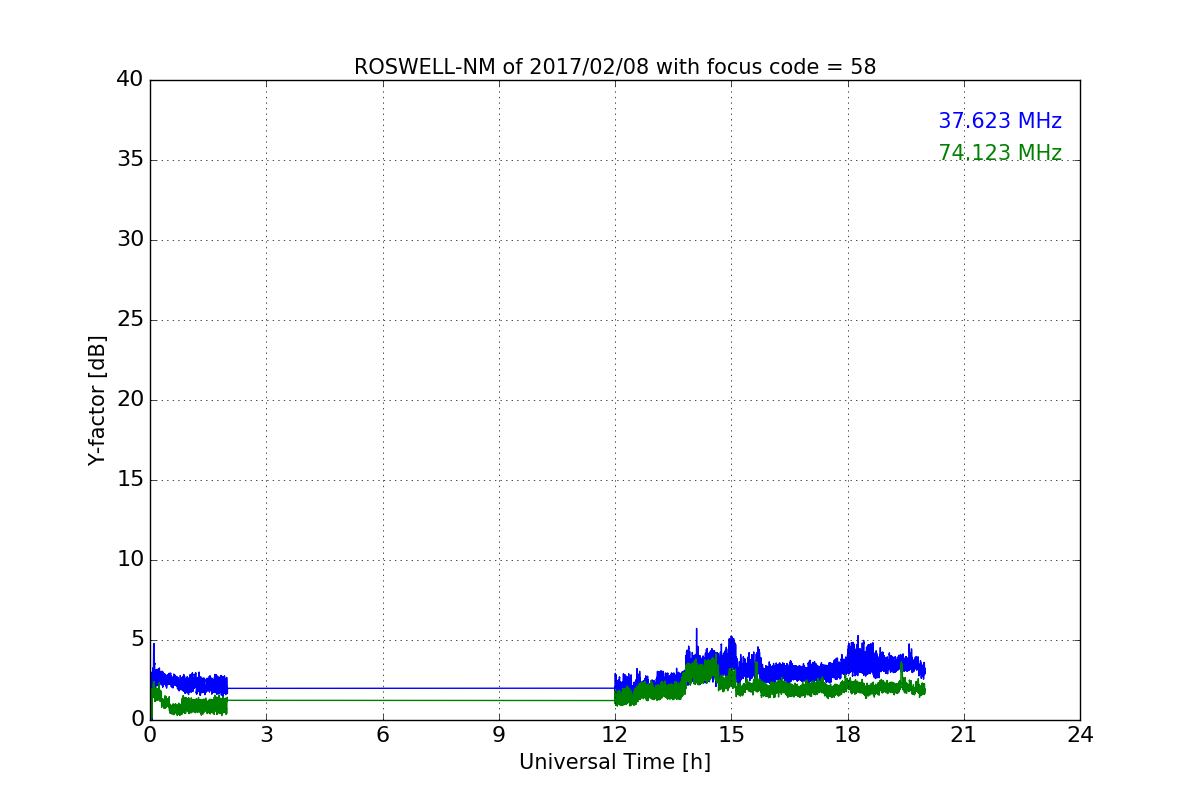1200x800 pixels.
Task: Click the y-axis tick label 15
Action: [x=130, y=480]
